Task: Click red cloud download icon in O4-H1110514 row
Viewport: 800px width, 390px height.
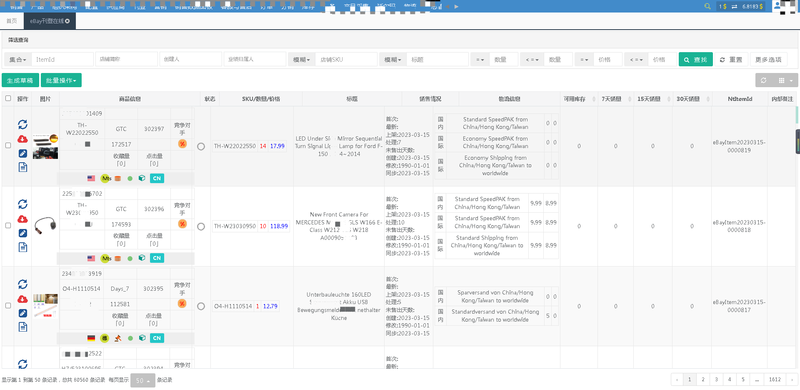Action: tap(22, 299)
